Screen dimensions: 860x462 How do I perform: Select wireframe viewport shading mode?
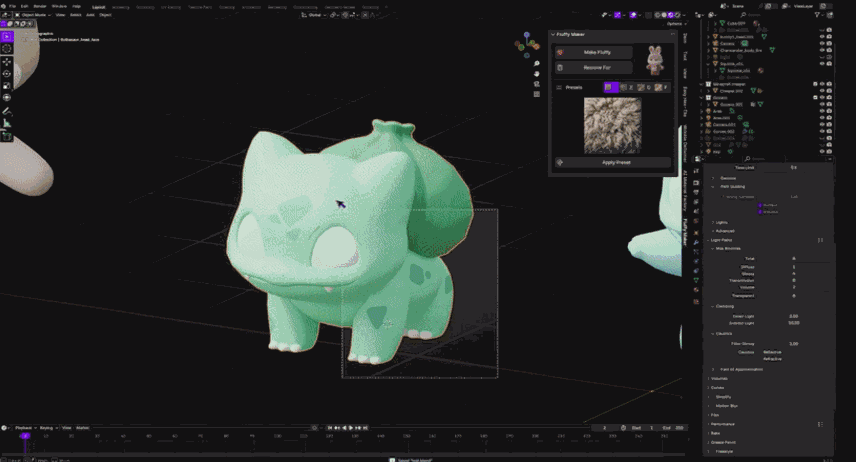click(x=658, y=15)
